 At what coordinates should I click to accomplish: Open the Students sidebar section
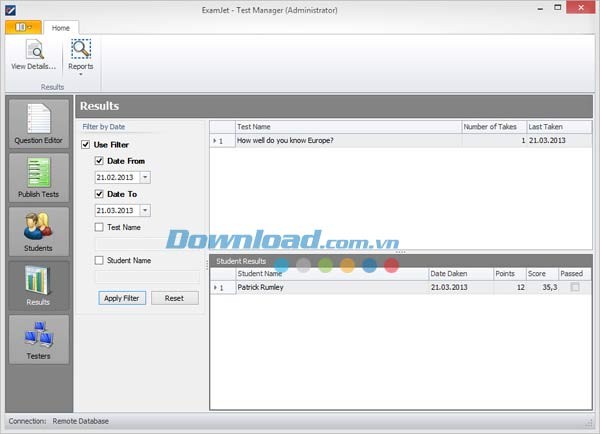coord(39,231)
